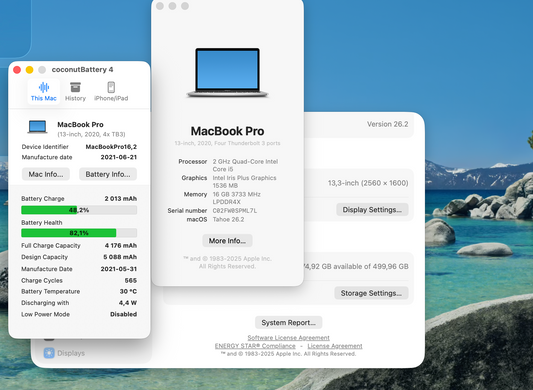This screenshot has height=390, width=533.
Task: Click the Discharging with 4,4 W value
Action: (x=128, y=303)
